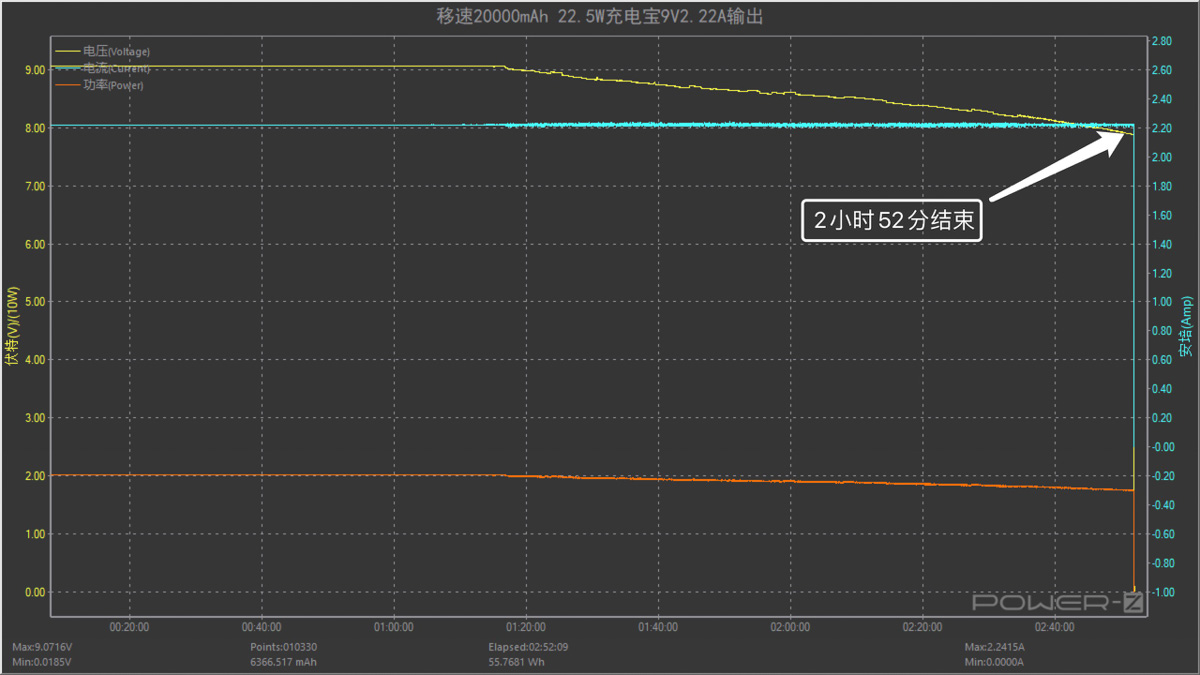
Task: Click the 02:00:00 time axis marker
Action: pos(790,627)
